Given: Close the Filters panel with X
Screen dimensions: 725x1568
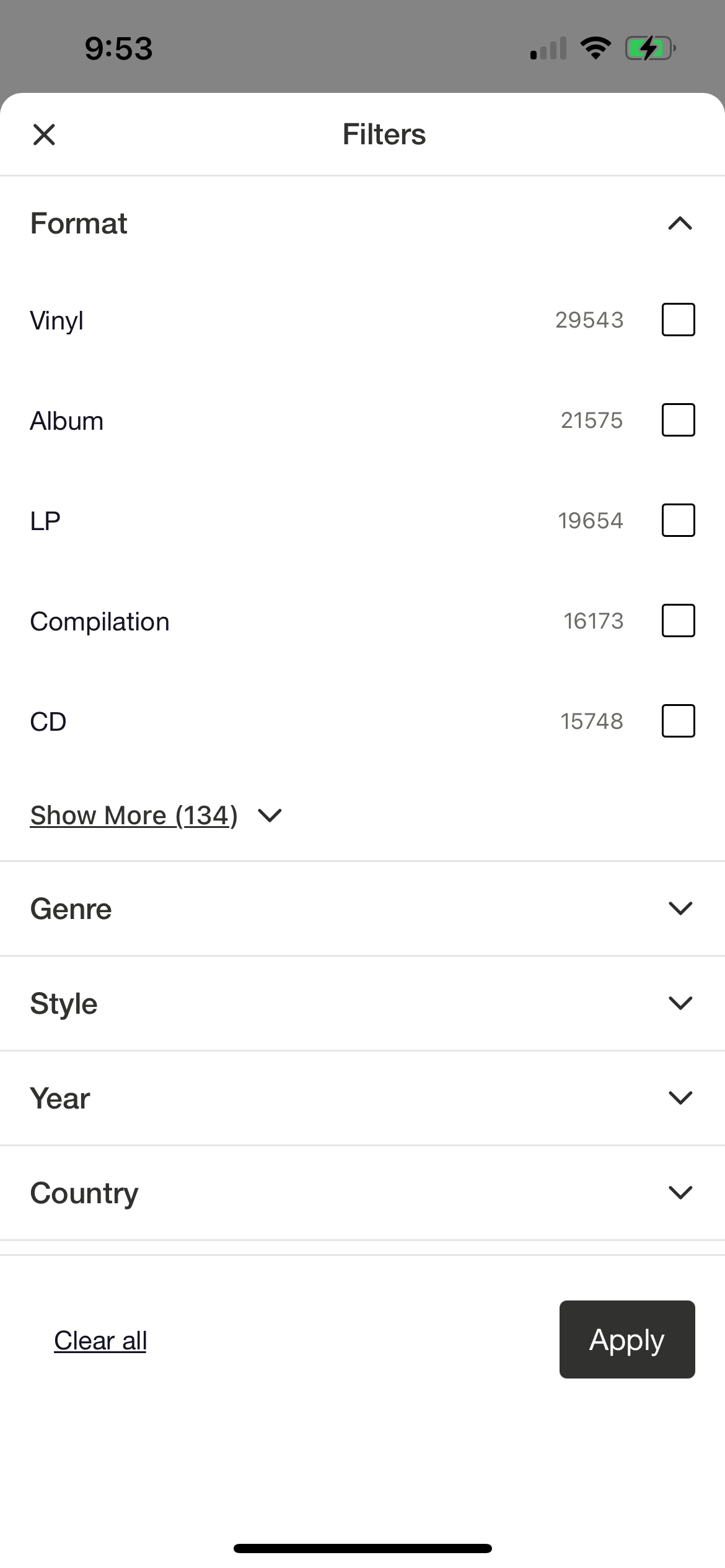Looking at the screenshot, I should pos(44,134).
